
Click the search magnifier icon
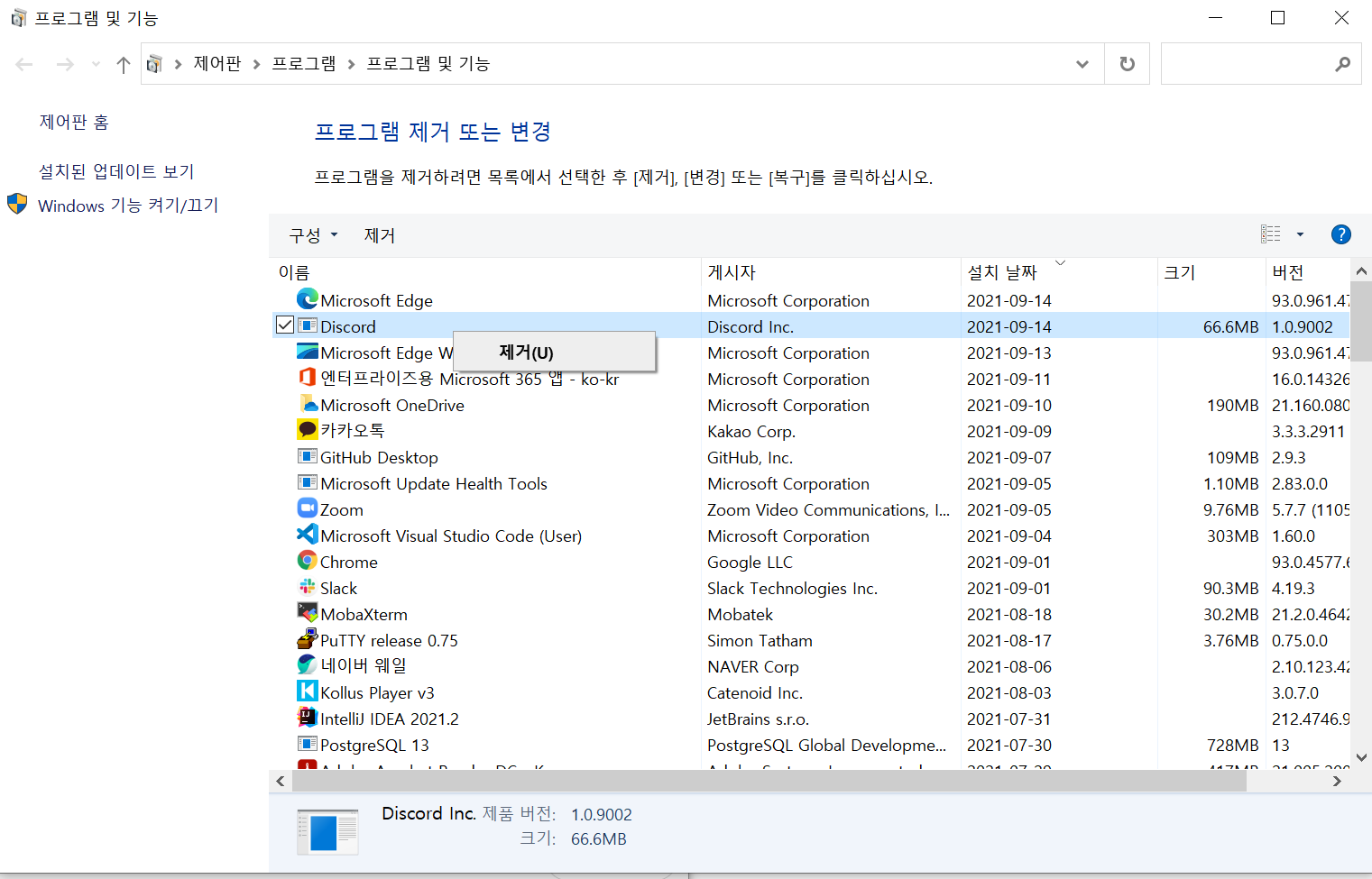[x=1342, y=64]
